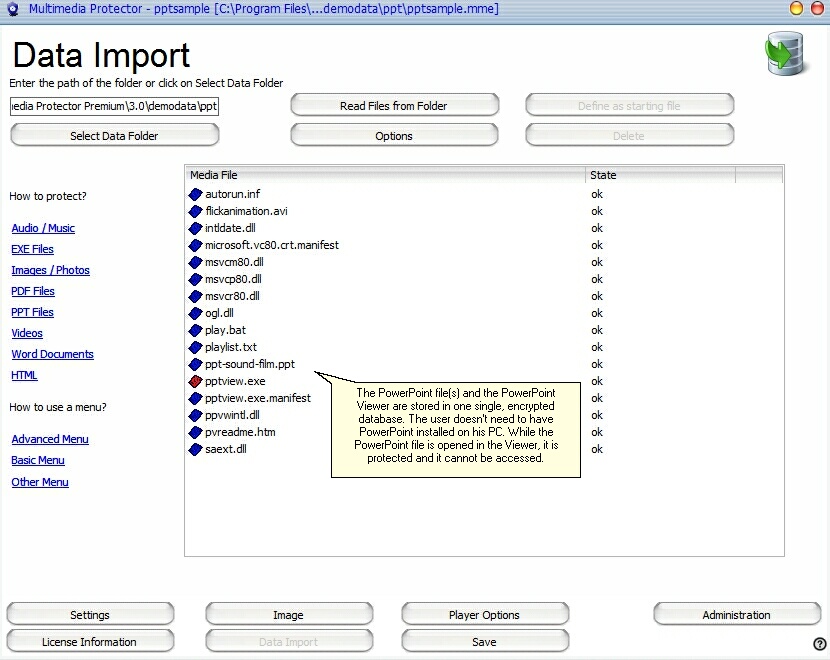This screenshot has width=830, height=660.
Task: Follow the Advanced Menu link
Action: [50, 439]
